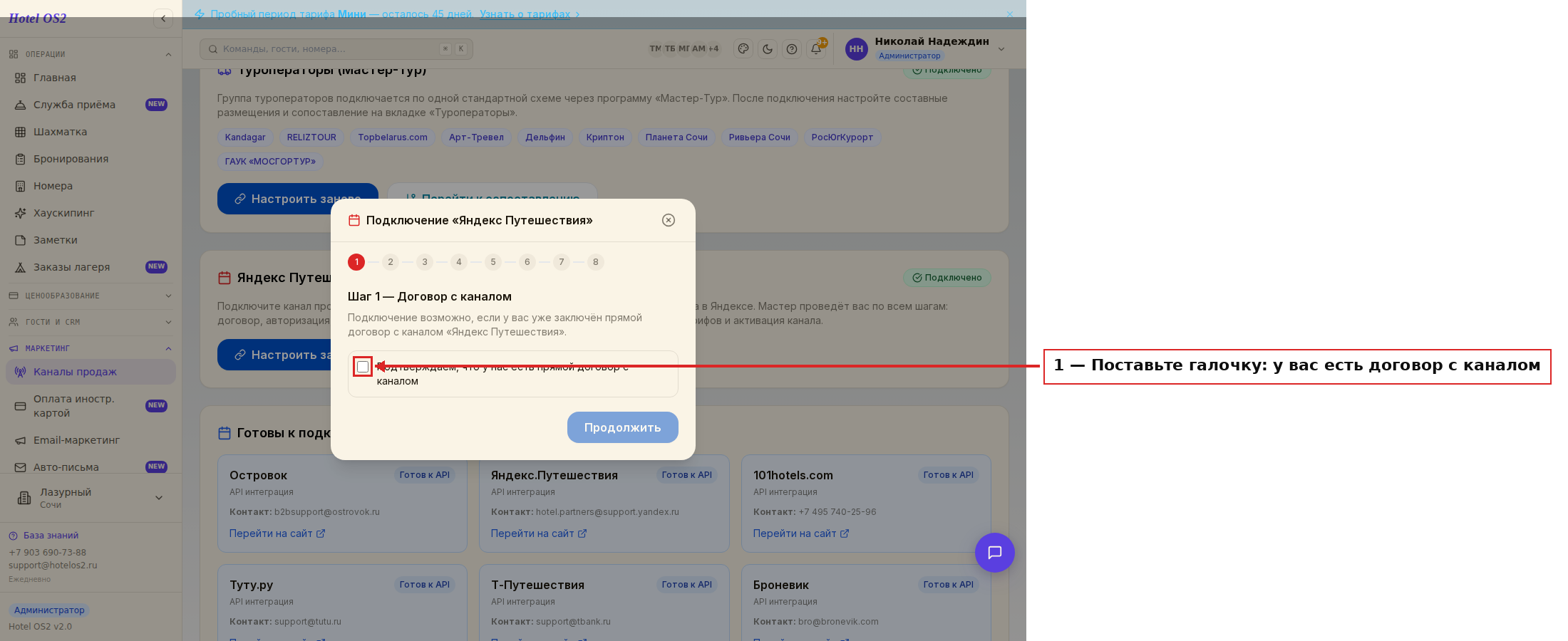The height and width of the screenshot is (641, 1568).
Task: Click the ГАУК «МОСГОРТУР» tag
Action: click(x=270, y=162)
